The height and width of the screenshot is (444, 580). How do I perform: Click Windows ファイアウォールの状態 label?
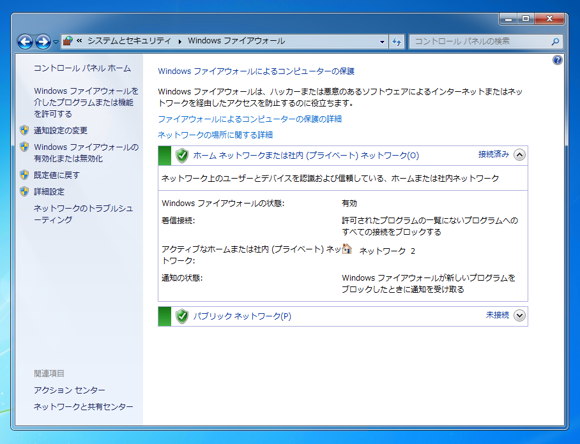[223, 203]
